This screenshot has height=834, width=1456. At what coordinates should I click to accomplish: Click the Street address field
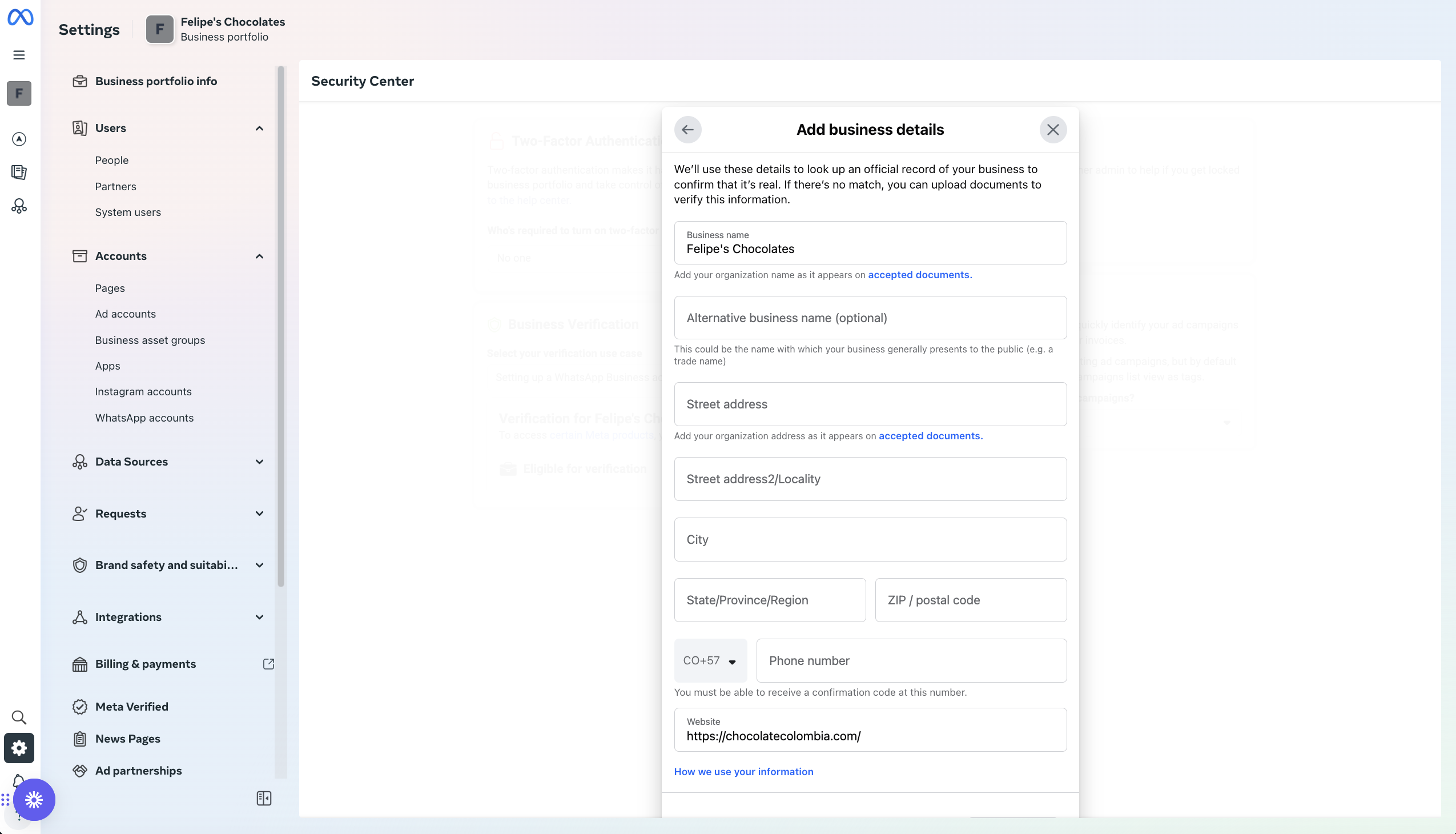[870, 404]
